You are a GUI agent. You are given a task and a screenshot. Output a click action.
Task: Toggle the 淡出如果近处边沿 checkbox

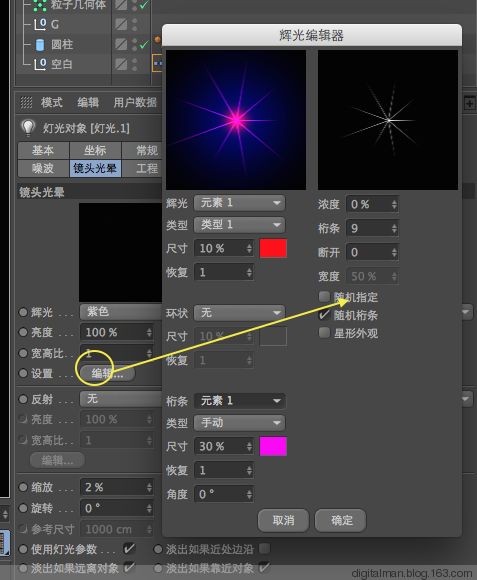click(264, 548)
